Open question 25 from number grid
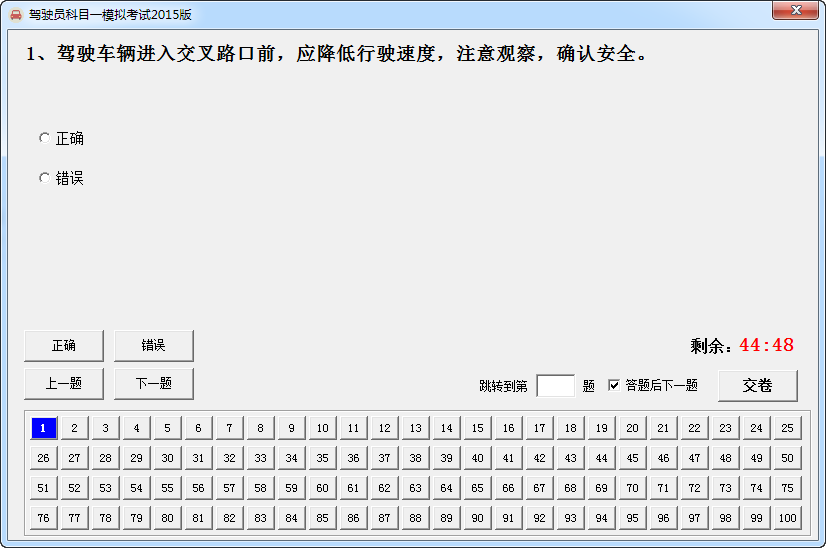This screenshot has width=826, height=548. (x=787, y=428)
